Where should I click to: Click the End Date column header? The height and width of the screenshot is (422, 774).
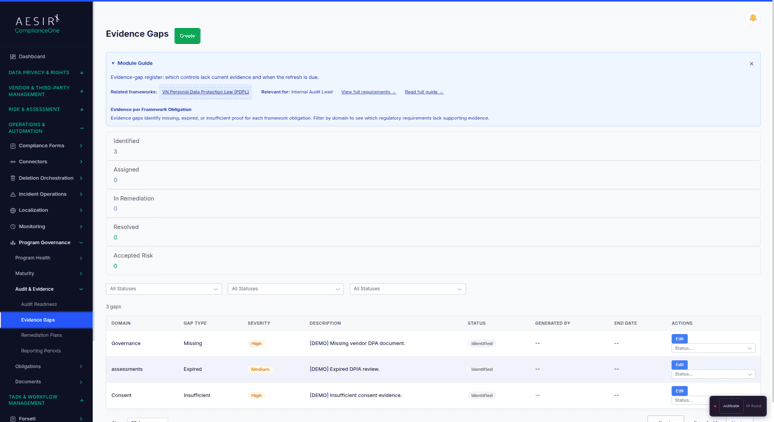(x=625, y=323)
